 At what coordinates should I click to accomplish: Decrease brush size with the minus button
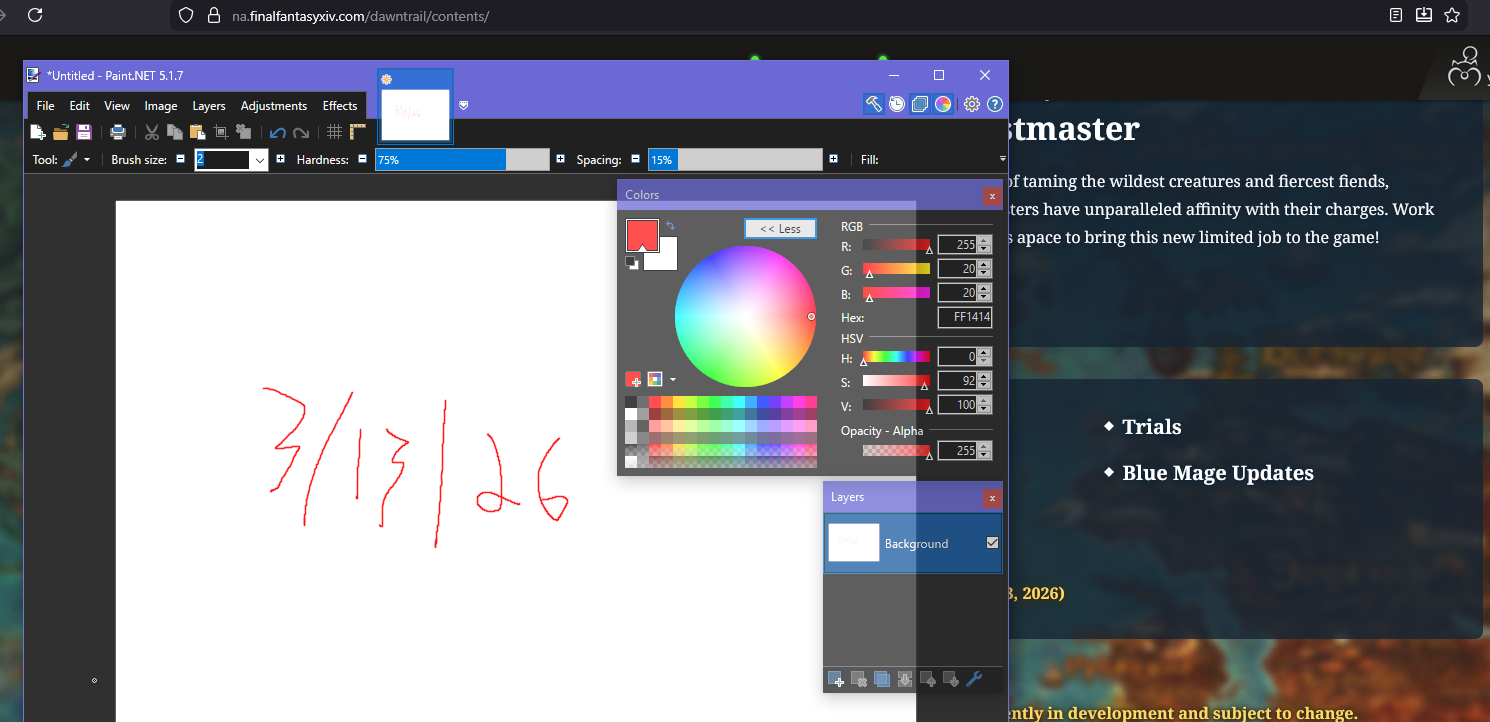pyautogui.click(x=181, y=159)
